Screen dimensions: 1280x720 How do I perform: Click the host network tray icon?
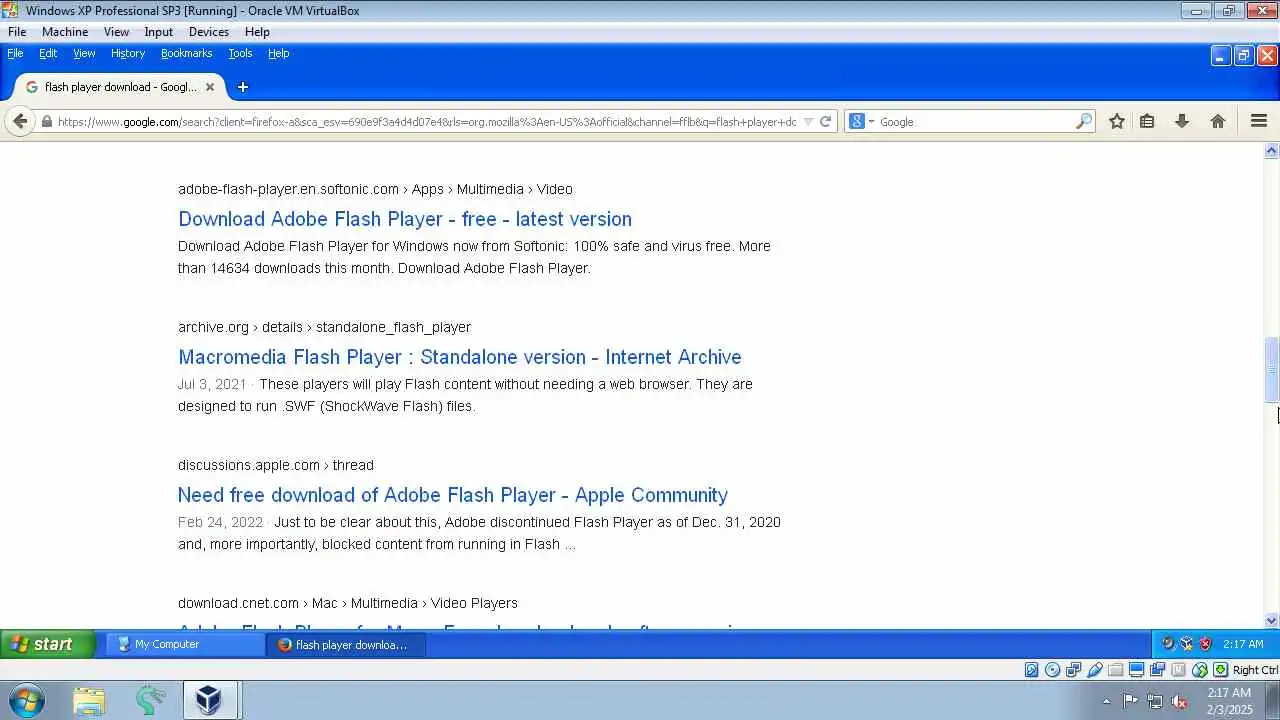[1154, 701]
